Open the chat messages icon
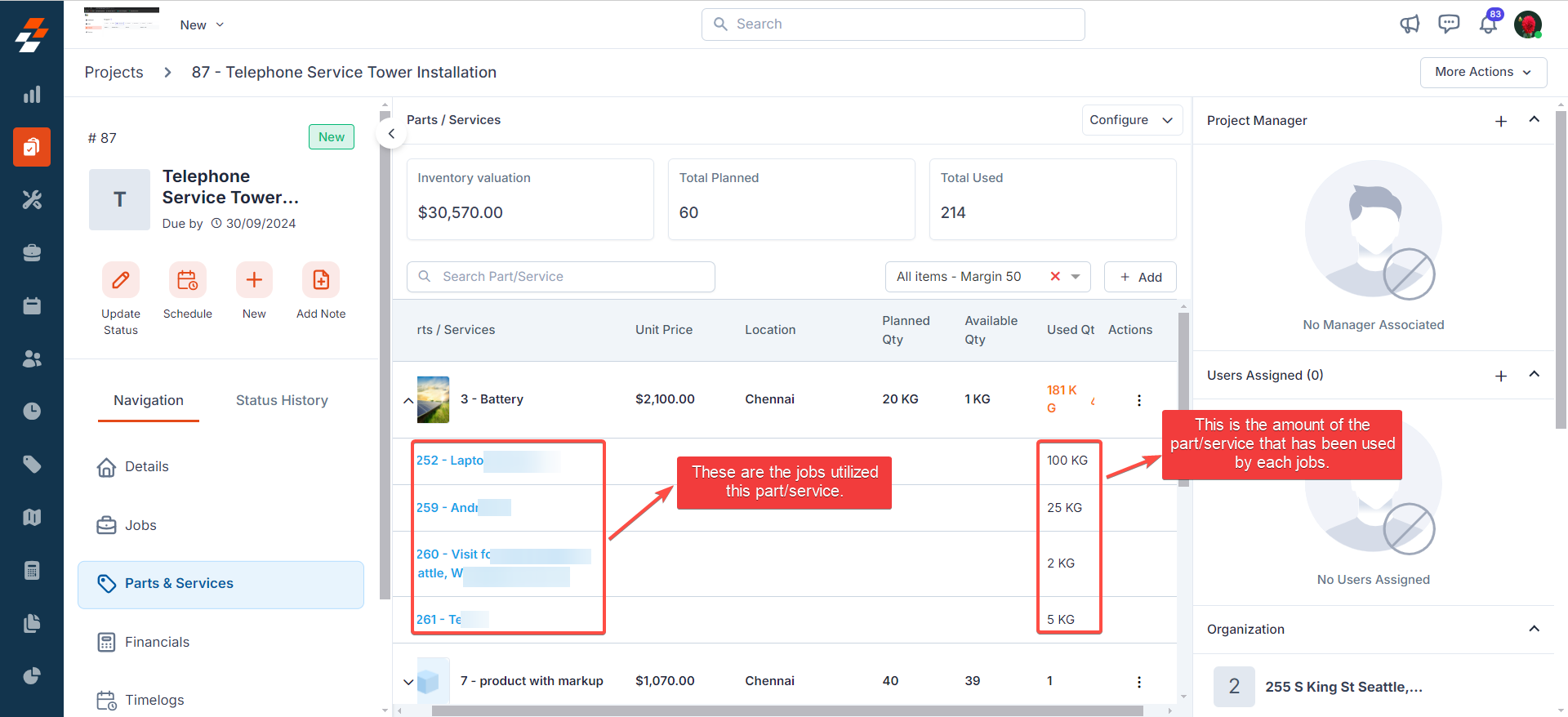 tap(1449, 24)
